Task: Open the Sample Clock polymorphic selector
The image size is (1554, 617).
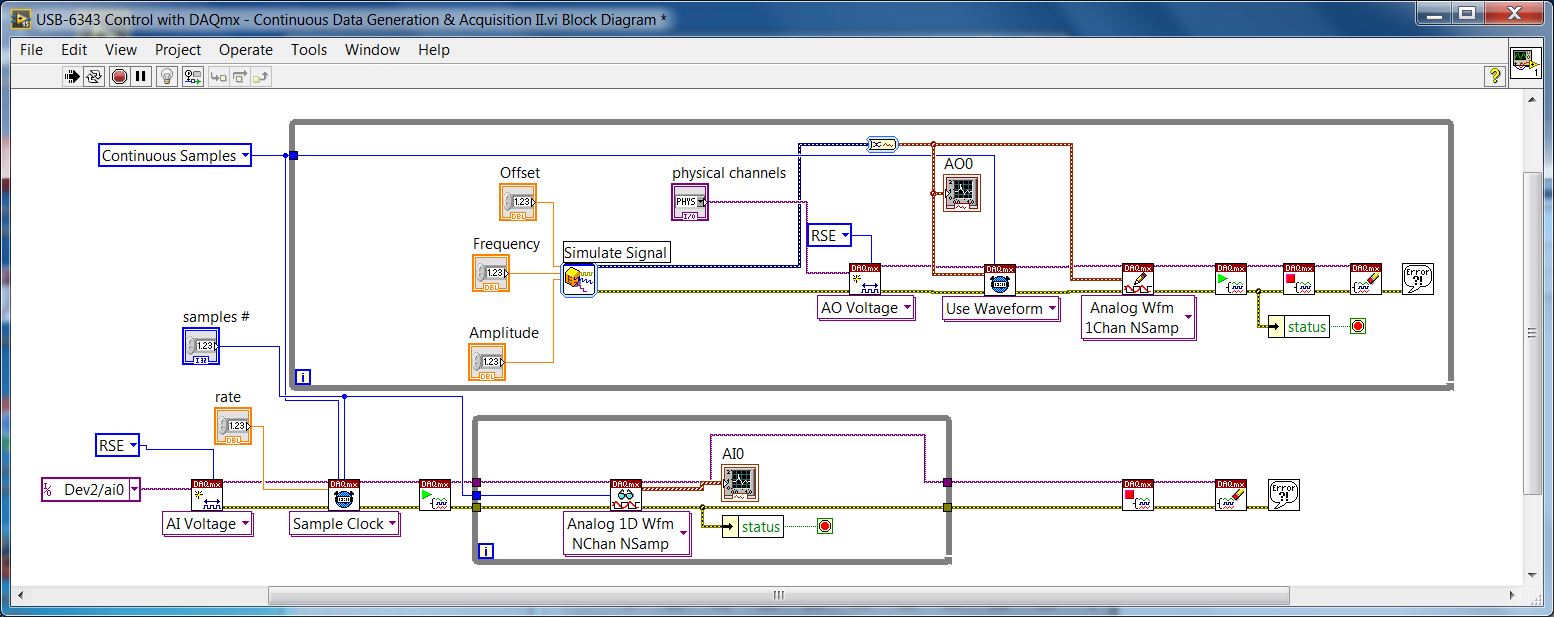Action: pos(345,524)
